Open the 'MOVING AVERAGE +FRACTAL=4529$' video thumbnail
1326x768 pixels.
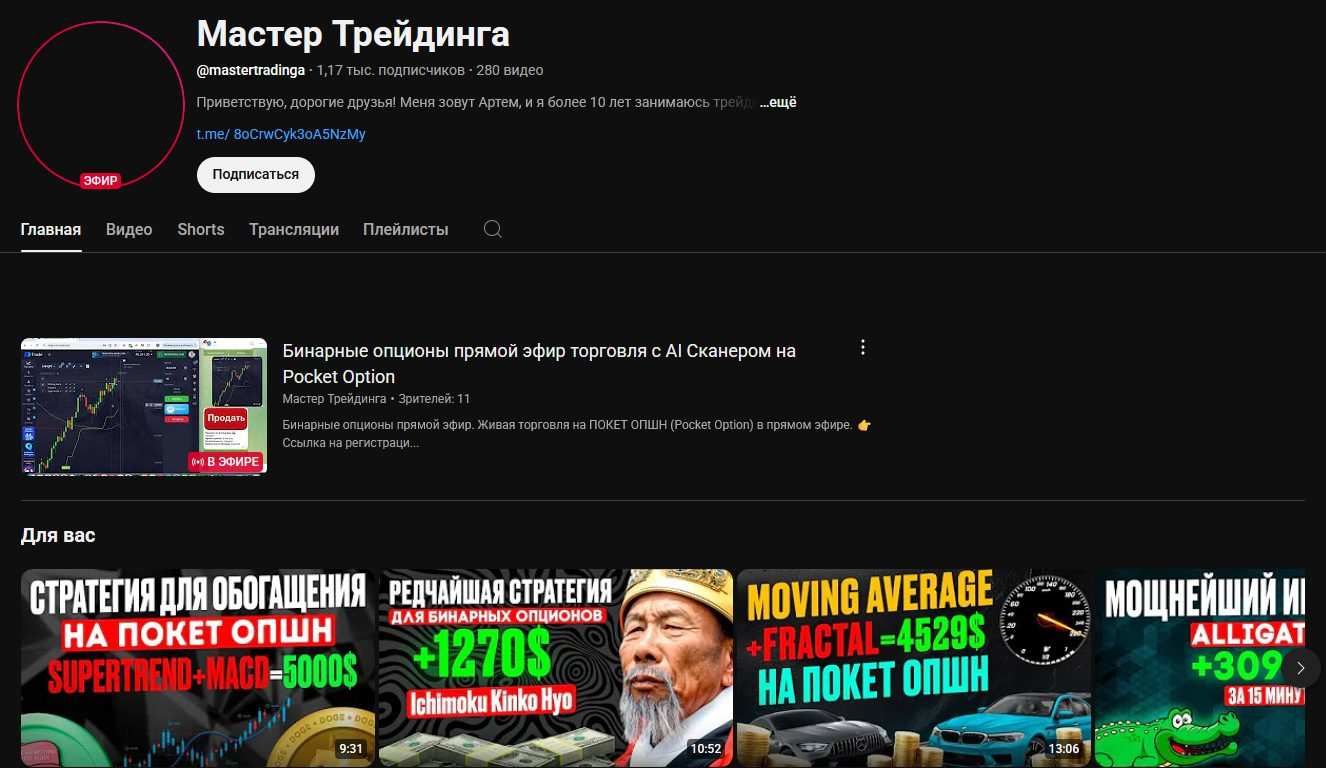(x=914, y=668)
